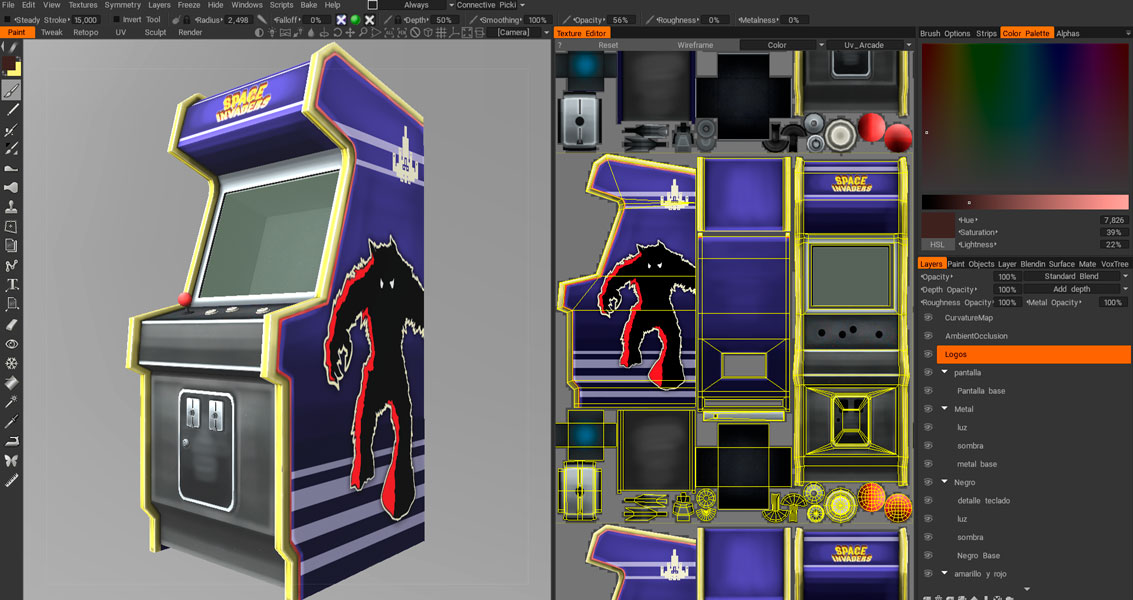This screenshot has width=1133, height=600.
Task: Click the butterfly icon in left toolbar
Action: (11, 461)
